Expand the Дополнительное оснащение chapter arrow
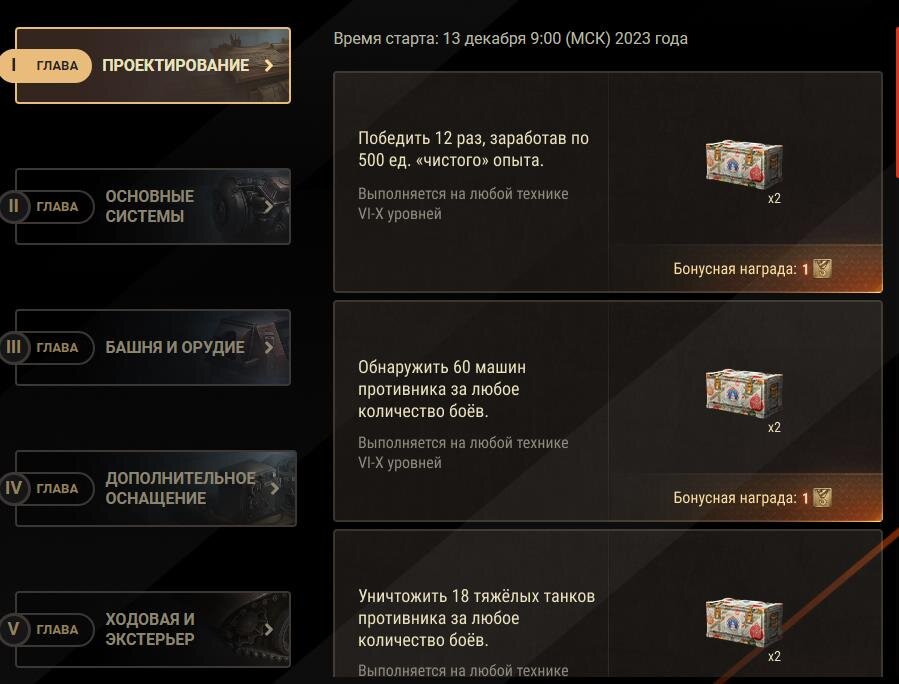899x684 pixels. 275,488
